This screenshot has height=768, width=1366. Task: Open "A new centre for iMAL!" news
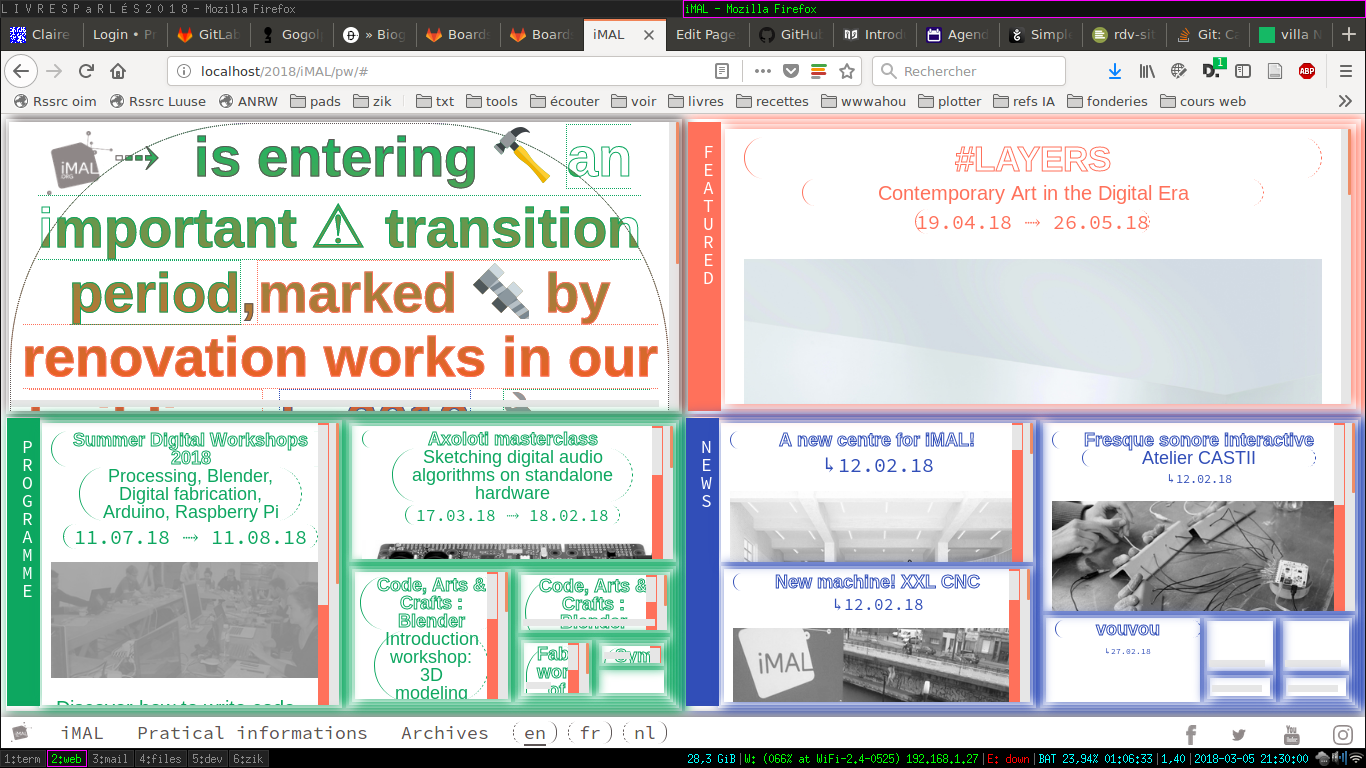[x=876, y=440]
